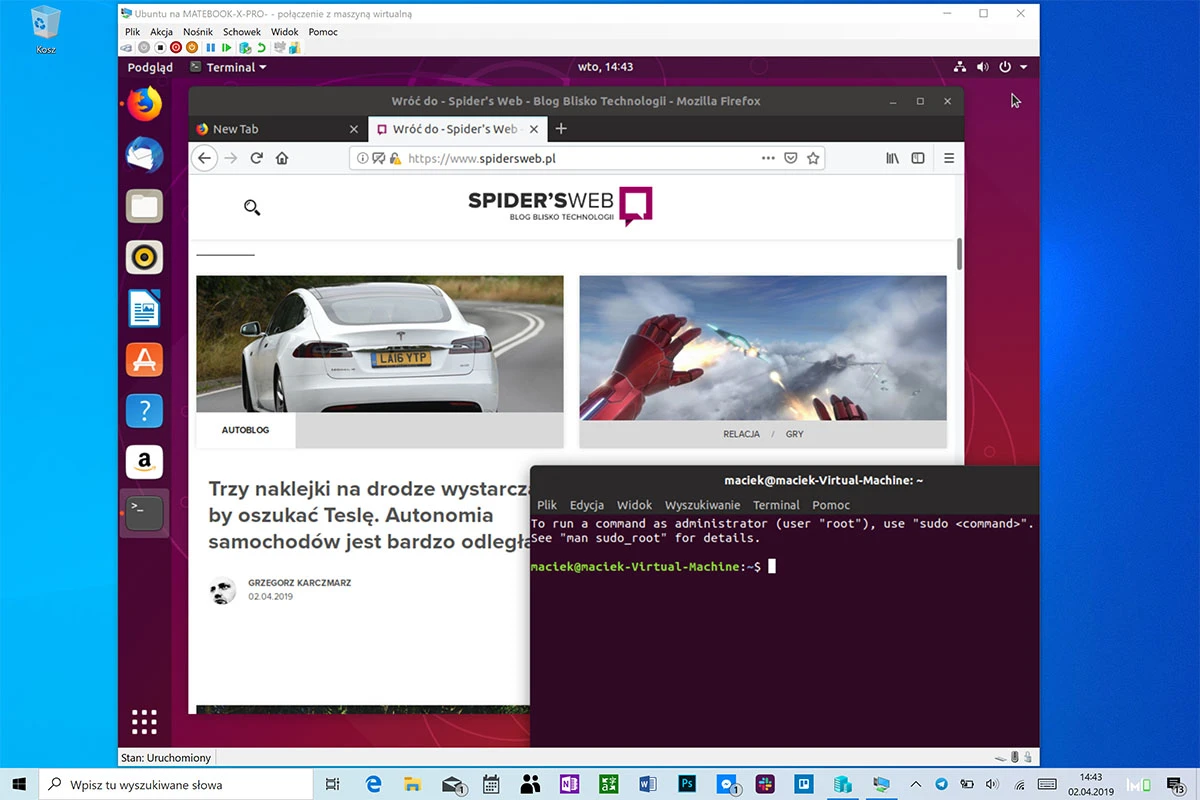1200x800 pixels.
Task: Launch Firefox from the Ubuntu dock
Action: click(145, 103)
